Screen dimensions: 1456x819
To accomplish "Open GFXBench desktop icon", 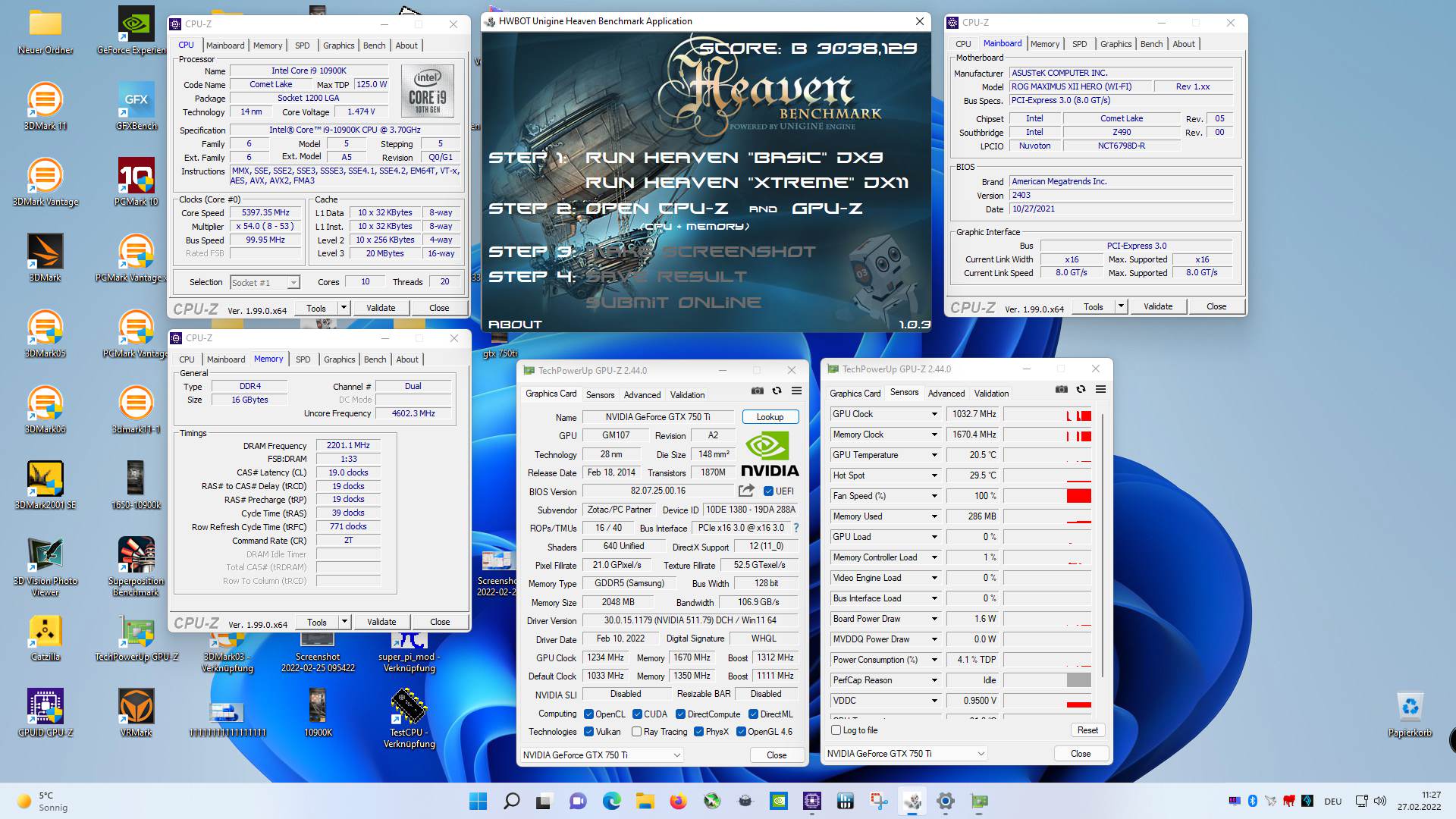I will 136,106.
